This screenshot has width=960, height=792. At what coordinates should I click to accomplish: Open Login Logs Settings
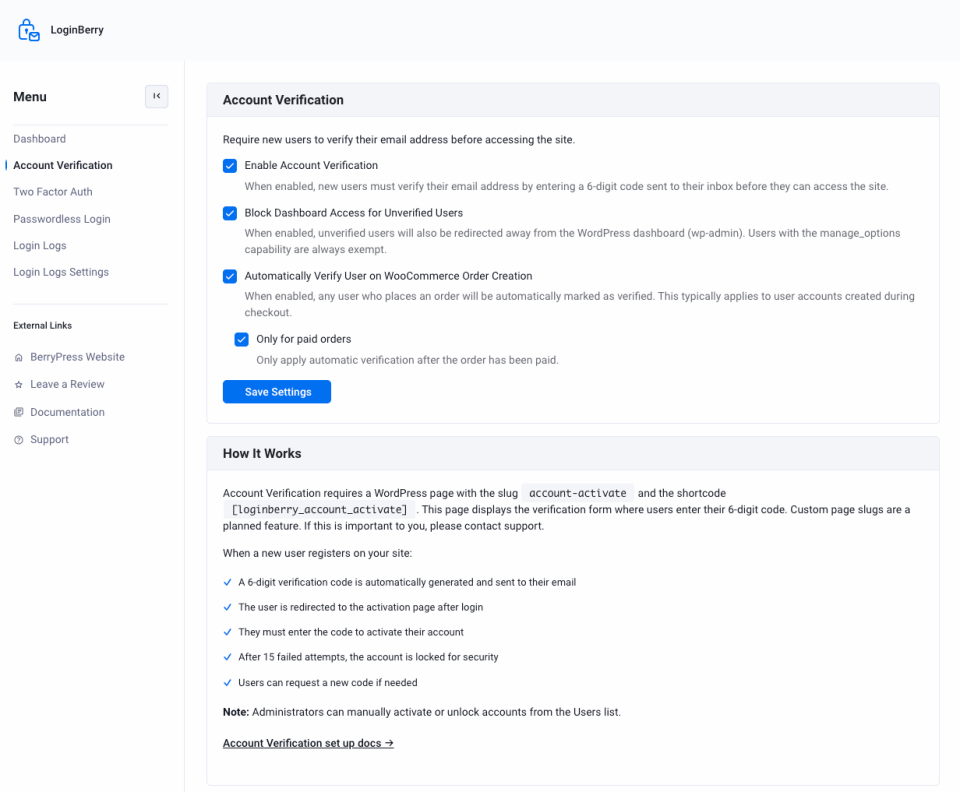[61, 272]
